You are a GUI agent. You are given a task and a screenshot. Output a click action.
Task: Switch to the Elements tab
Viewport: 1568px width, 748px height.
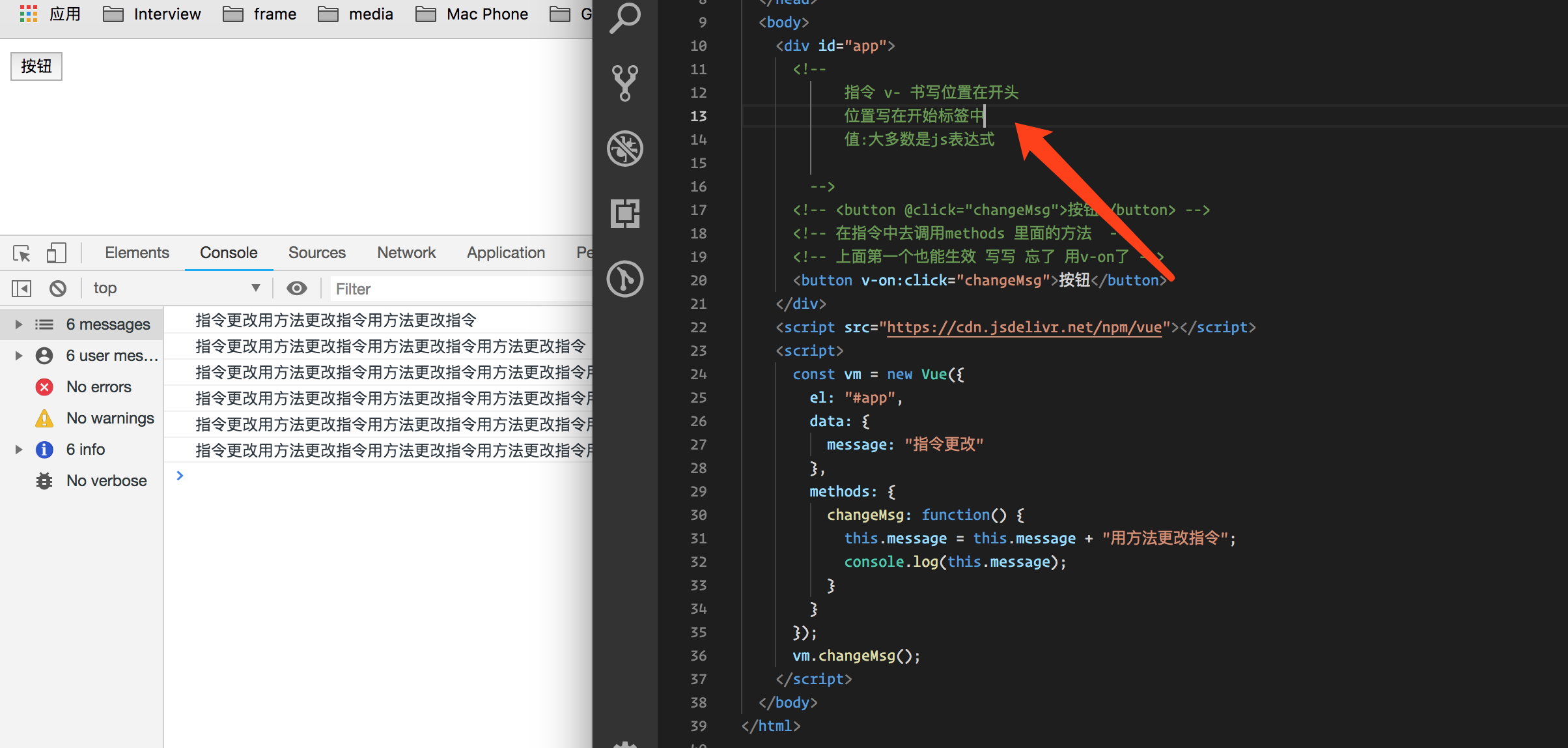pyautogui.click(x=137, y=253)
